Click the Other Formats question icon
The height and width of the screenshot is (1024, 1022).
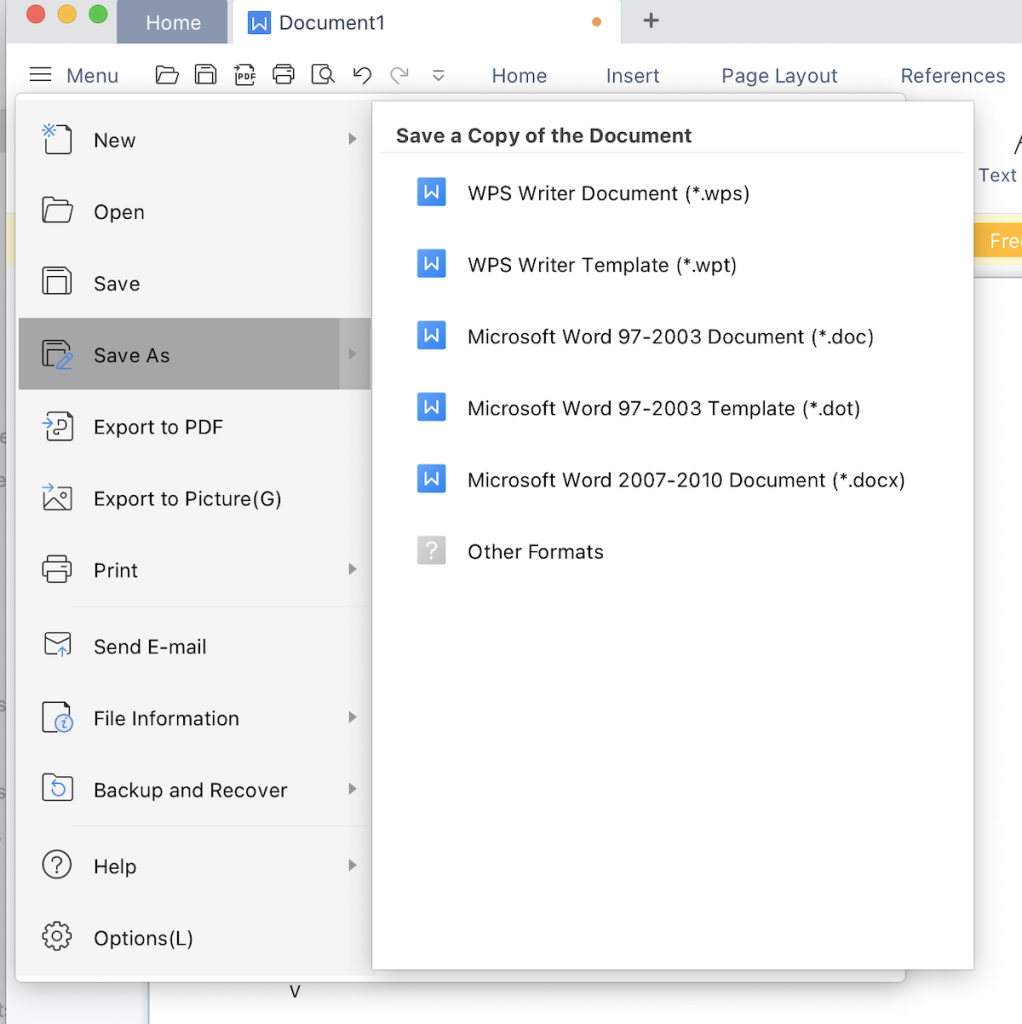click(x=432, y=551)
